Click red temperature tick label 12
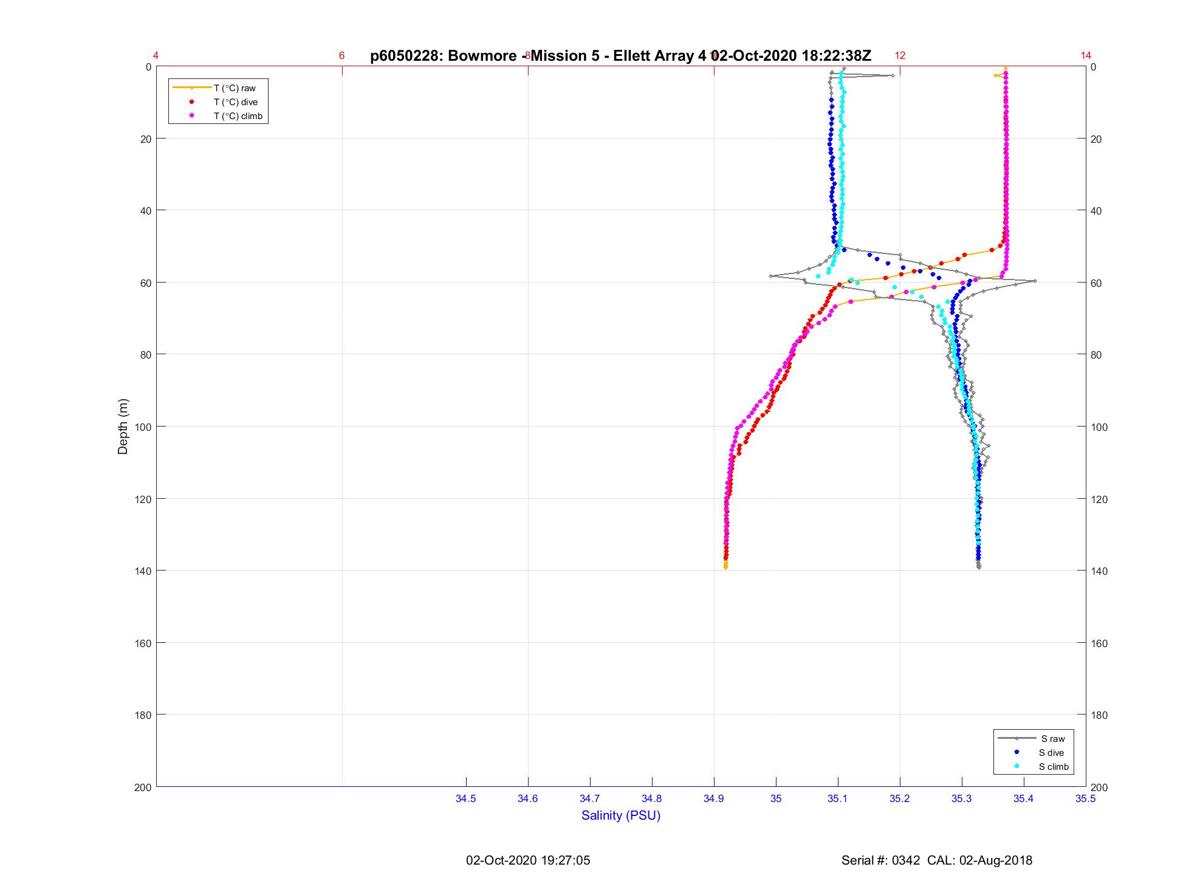 (900, 56)
